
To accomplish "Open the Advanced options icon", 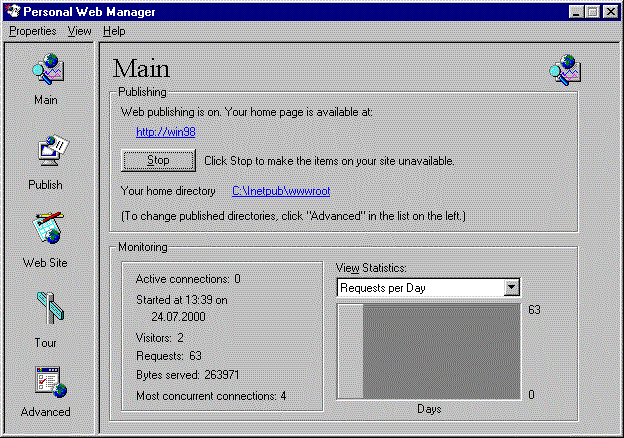I will coord(51,382).
